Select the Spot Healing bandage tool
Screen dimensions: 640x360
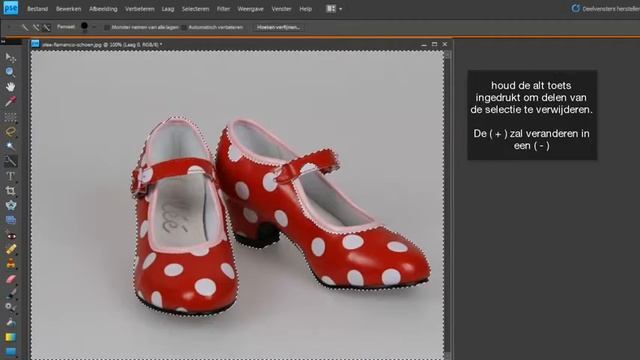tap(10, 250)
